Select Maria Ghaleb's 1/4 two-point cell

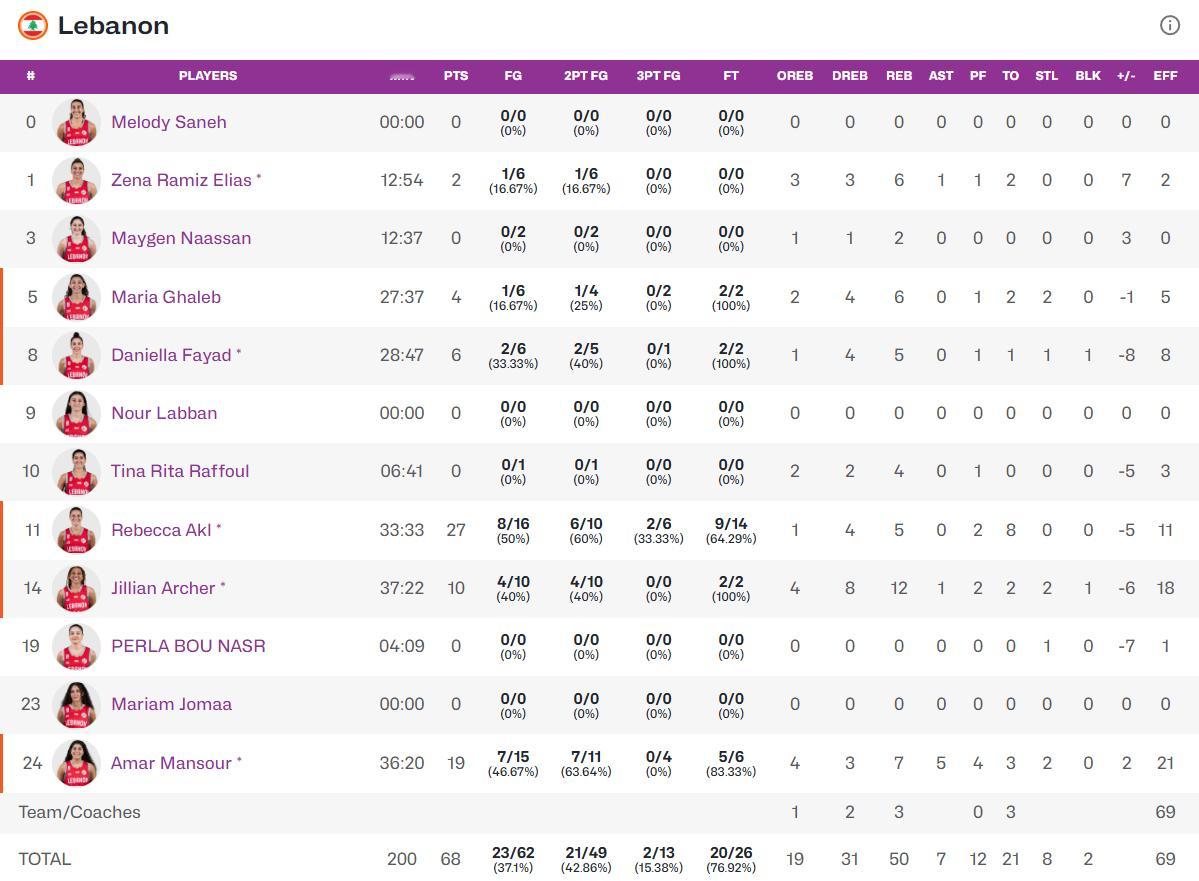tap(586, 297)
